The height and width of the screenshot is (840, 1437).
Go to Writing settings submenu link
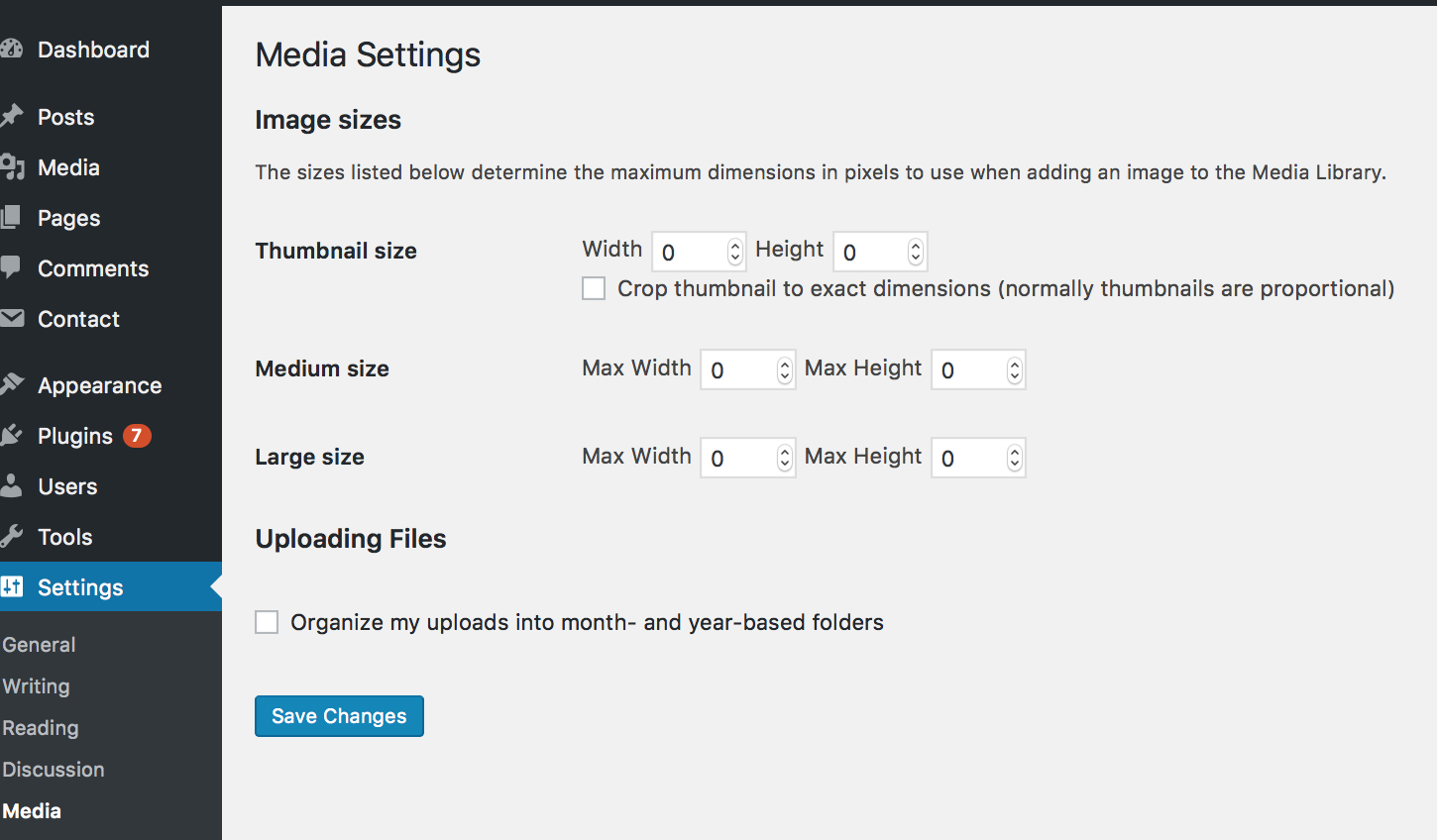click(x=36, y=686)
